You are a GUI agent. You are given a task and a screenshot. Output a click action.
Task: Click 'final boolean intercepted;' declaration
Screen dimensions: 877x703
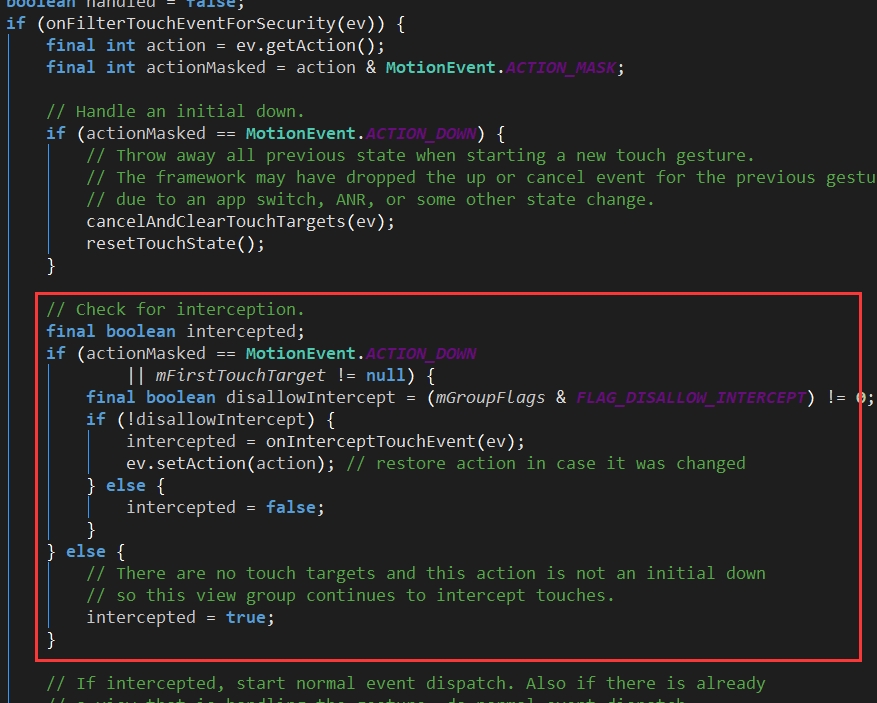[x=176, y=331]
